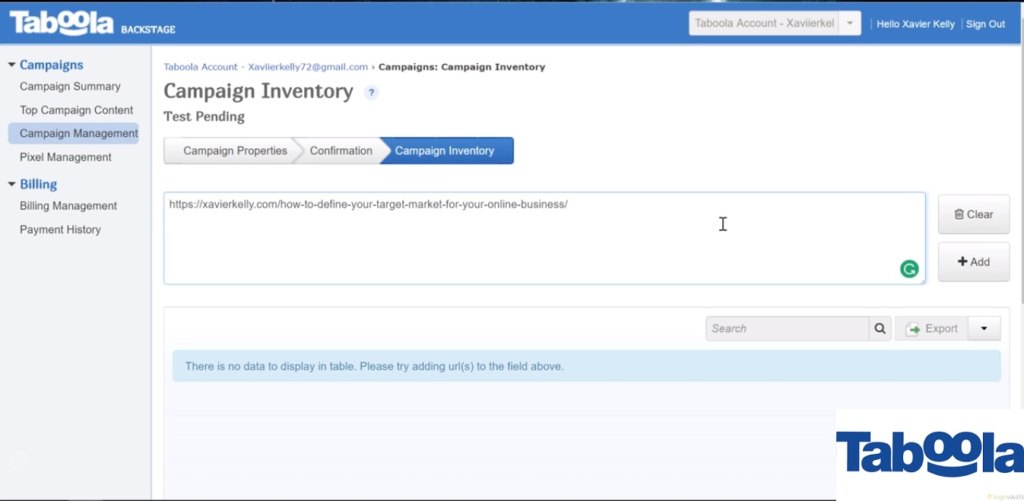Open Campaign Summary in sidebar
The height and width of the screenshot is (501, 1024).
[x=70, y=87]
